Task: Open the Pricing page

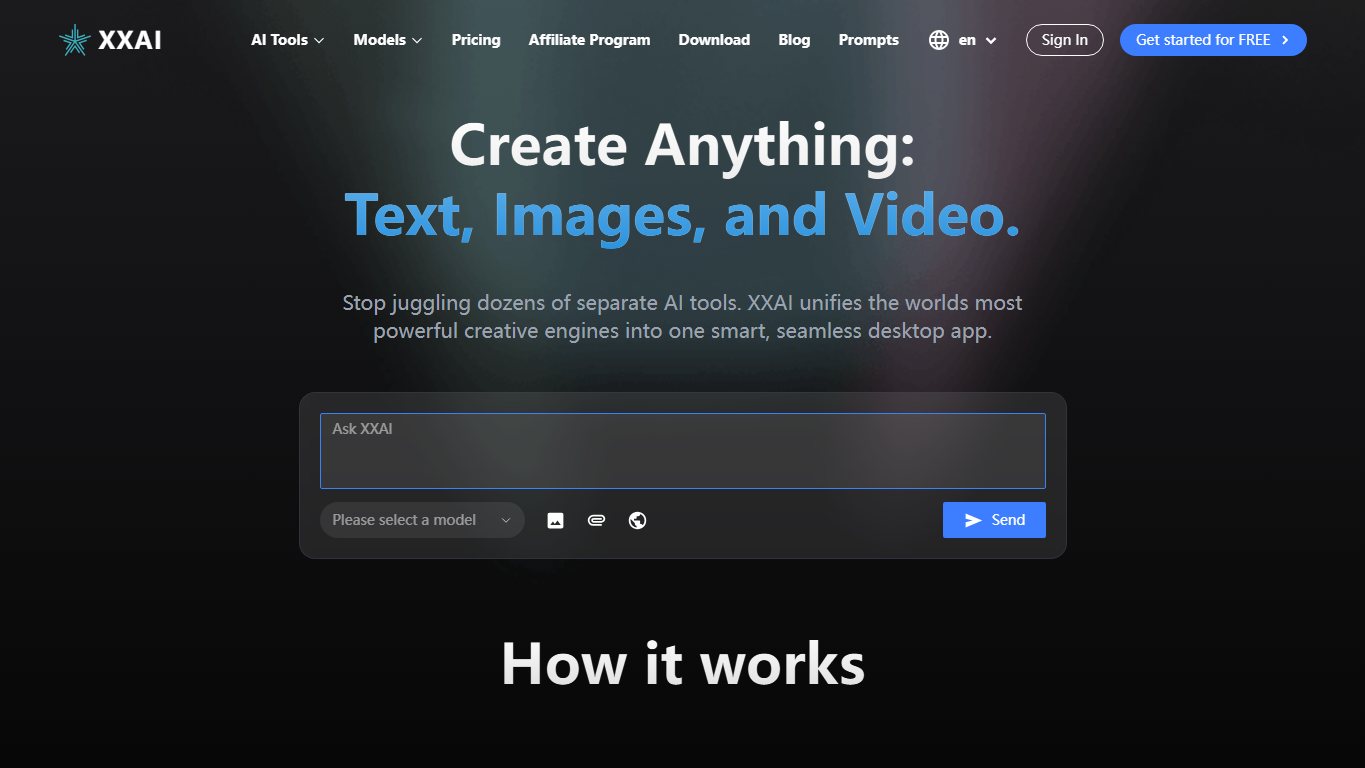Action: tap(476, 40)
